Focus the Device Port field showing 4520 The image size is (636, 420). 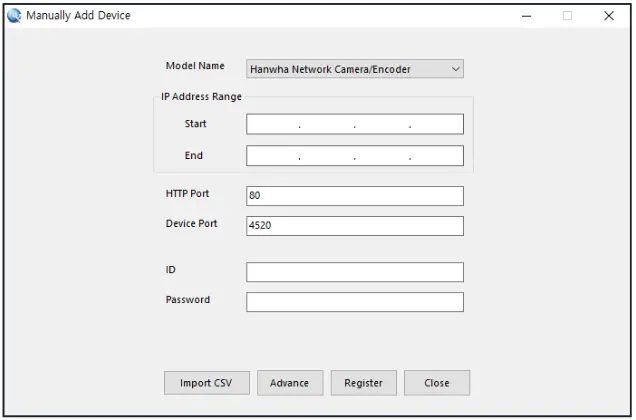pos(355,226)
